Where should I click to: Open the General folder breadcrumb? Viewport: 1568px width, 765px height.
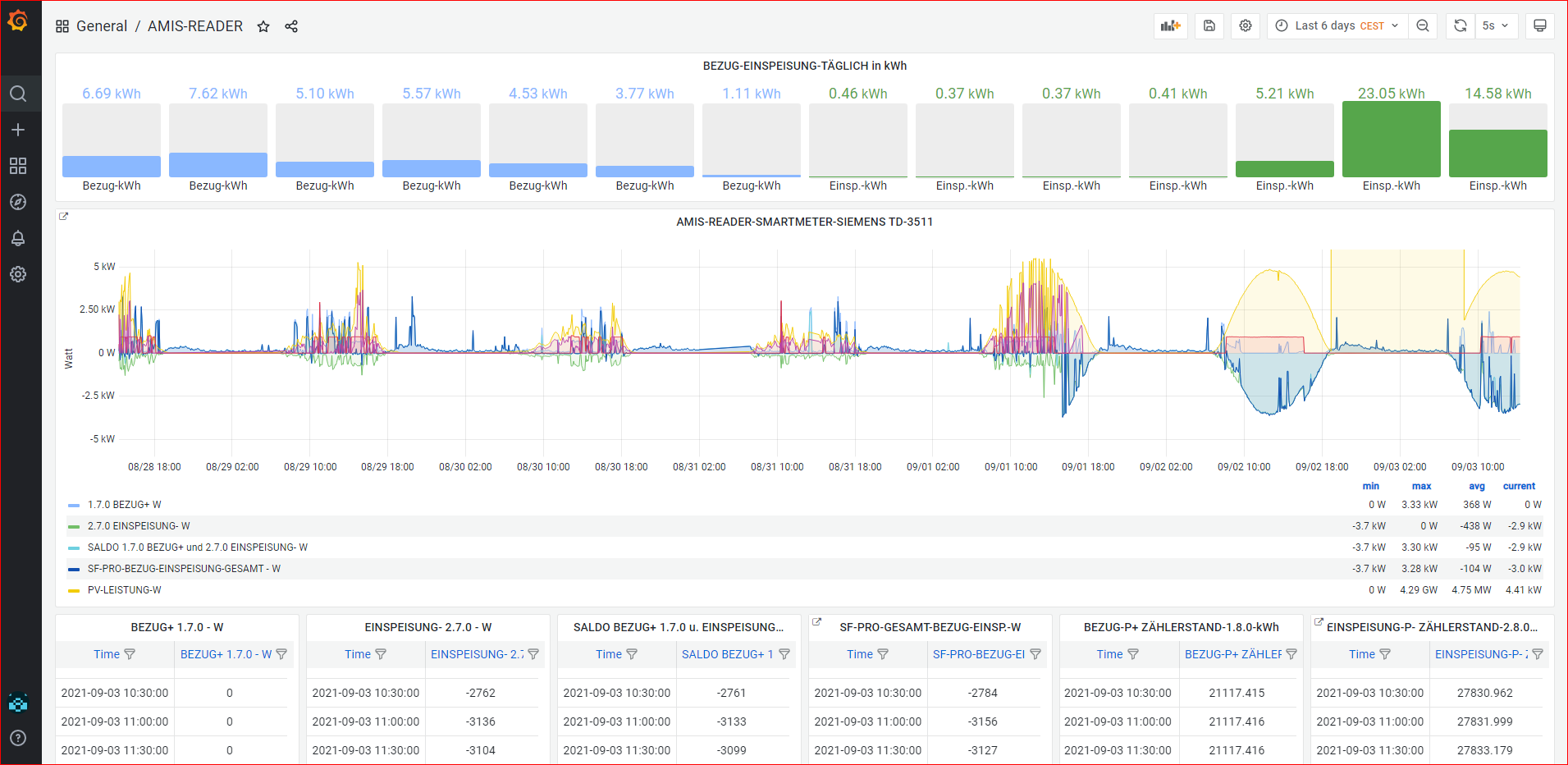coord(102,26)
